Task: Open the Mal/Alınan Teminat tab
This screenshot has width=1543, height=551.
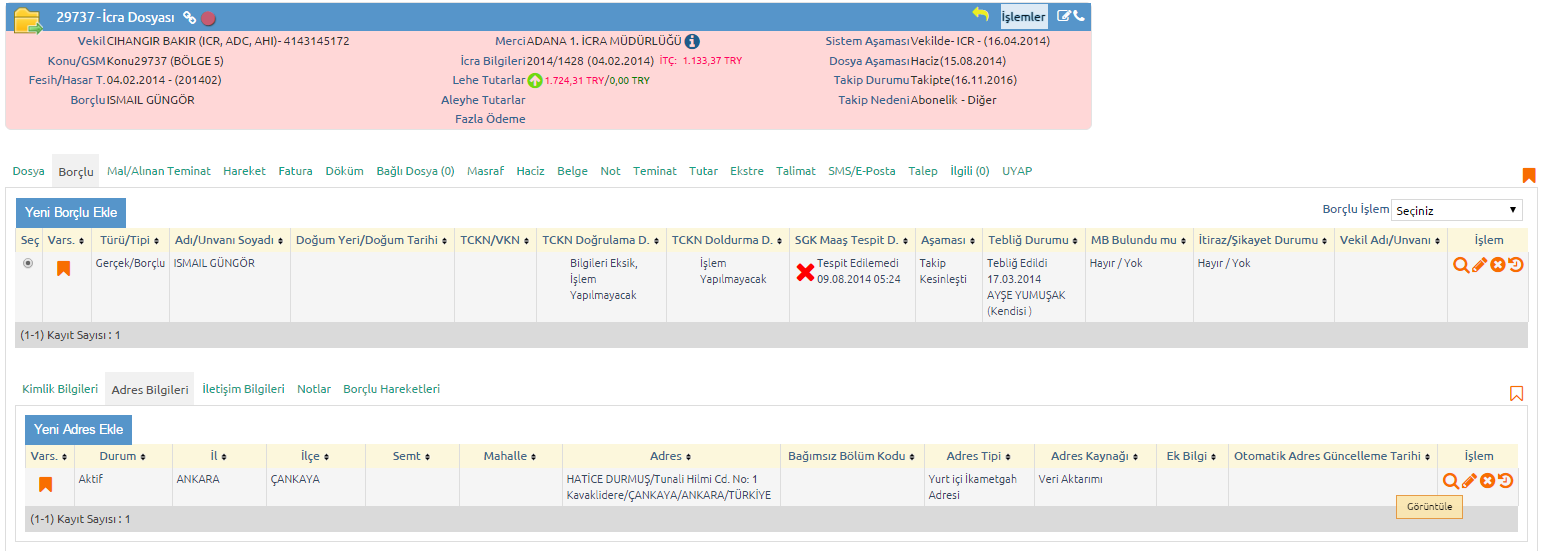Action: (159, 171)
